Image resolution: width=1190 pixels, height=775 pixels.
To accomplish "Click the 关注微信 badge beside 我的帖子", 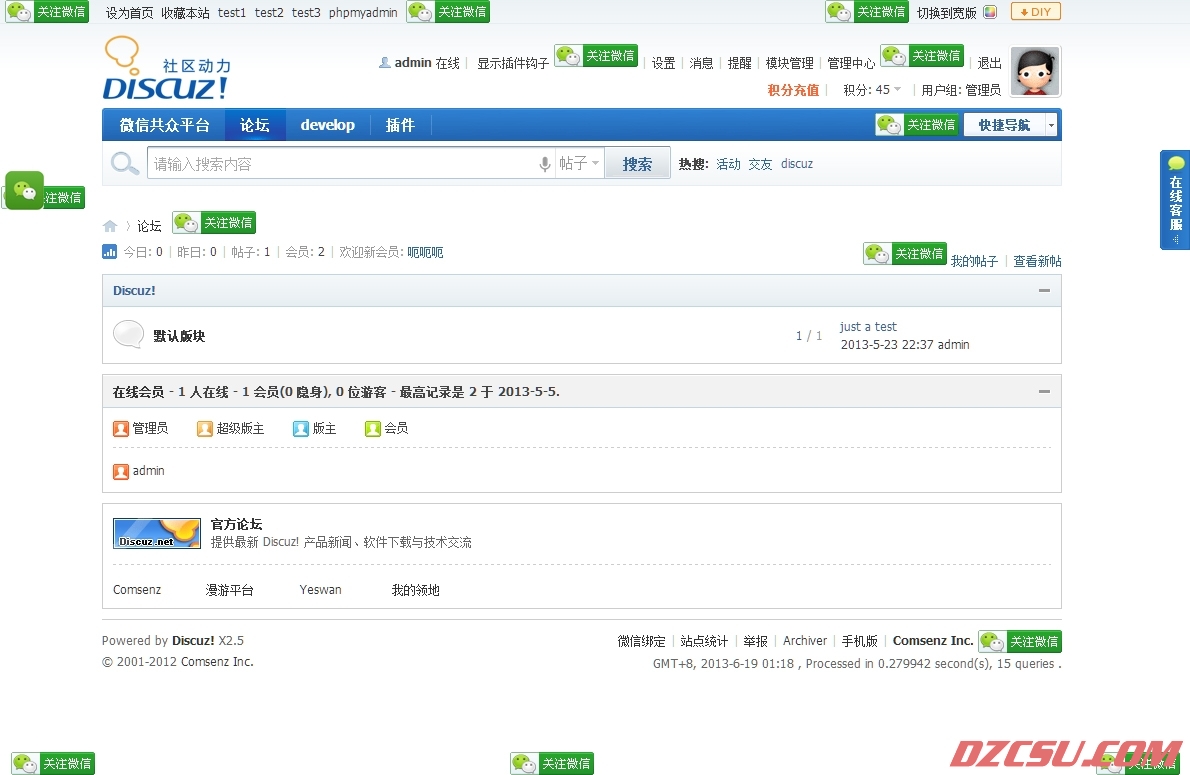I will pyautogui.click(x=905, y=254).
